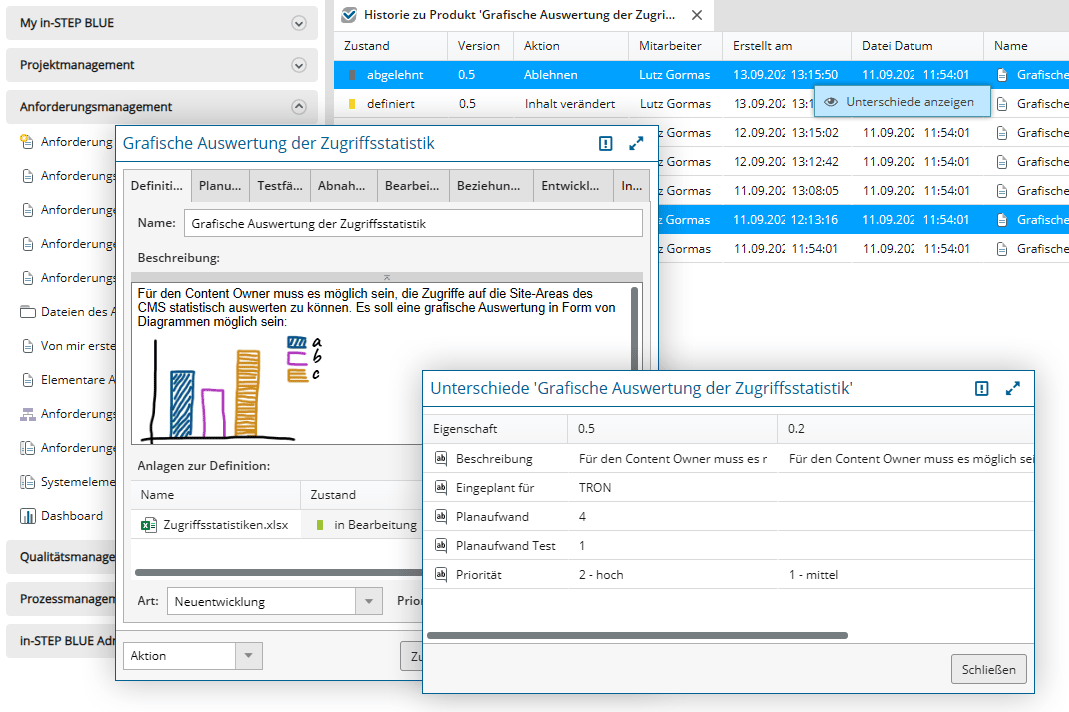Expand the My in-STEP BLUE section
The height and width of the screenshot is (712, 1069).
tap(298, 23)
